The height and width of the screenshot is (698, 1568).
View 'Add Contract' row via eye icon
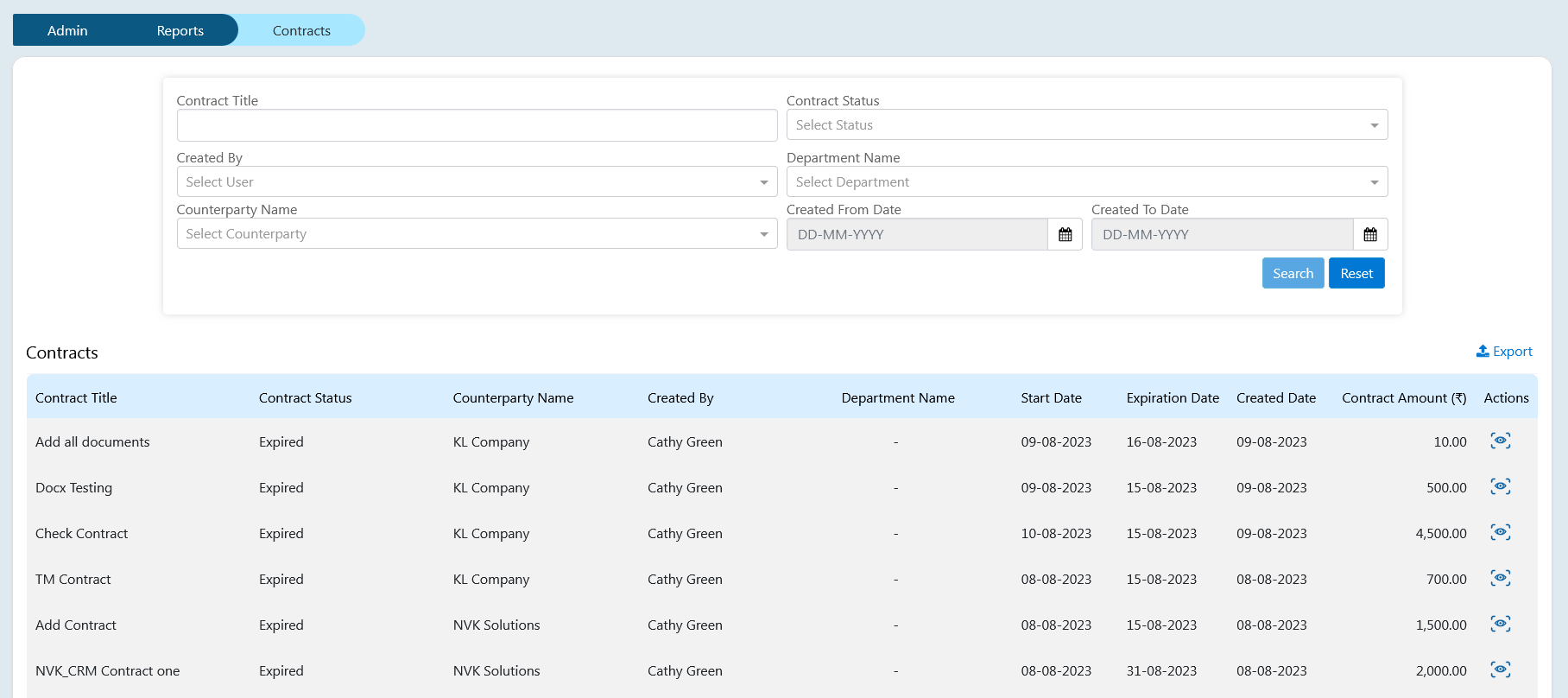coord(1500,625)
